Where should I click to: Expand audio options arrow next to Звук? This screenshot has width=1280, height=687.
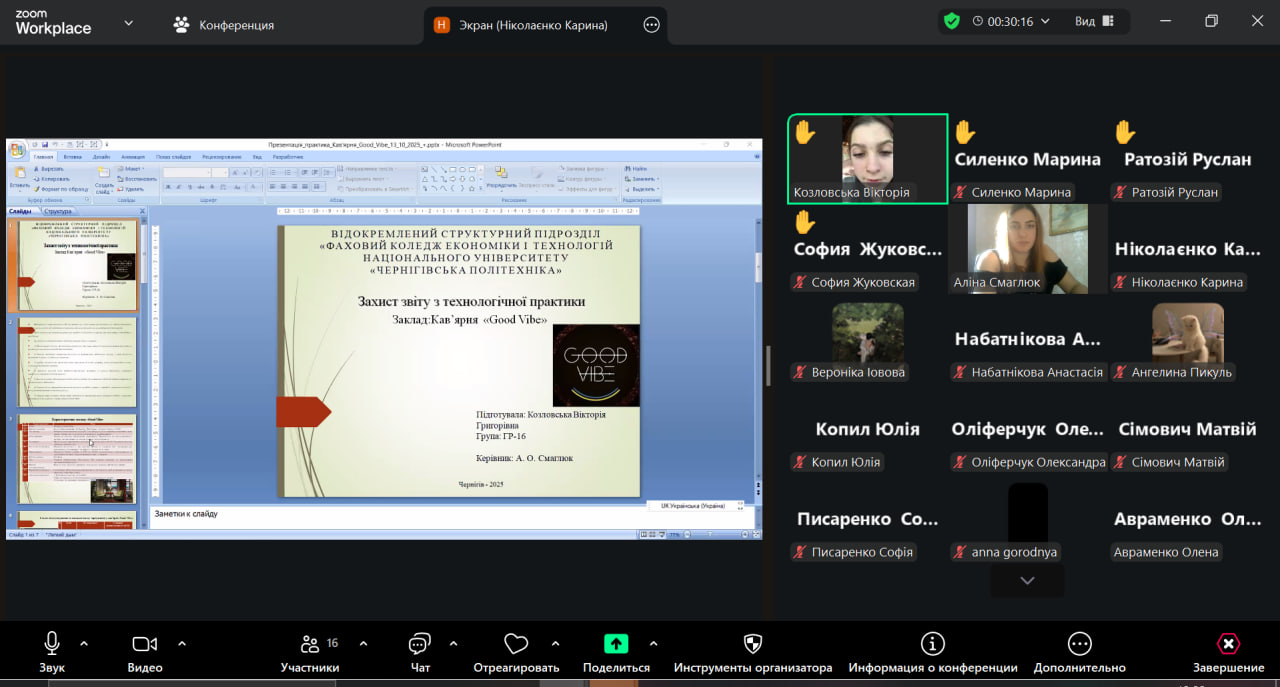(x=84, y=643)
